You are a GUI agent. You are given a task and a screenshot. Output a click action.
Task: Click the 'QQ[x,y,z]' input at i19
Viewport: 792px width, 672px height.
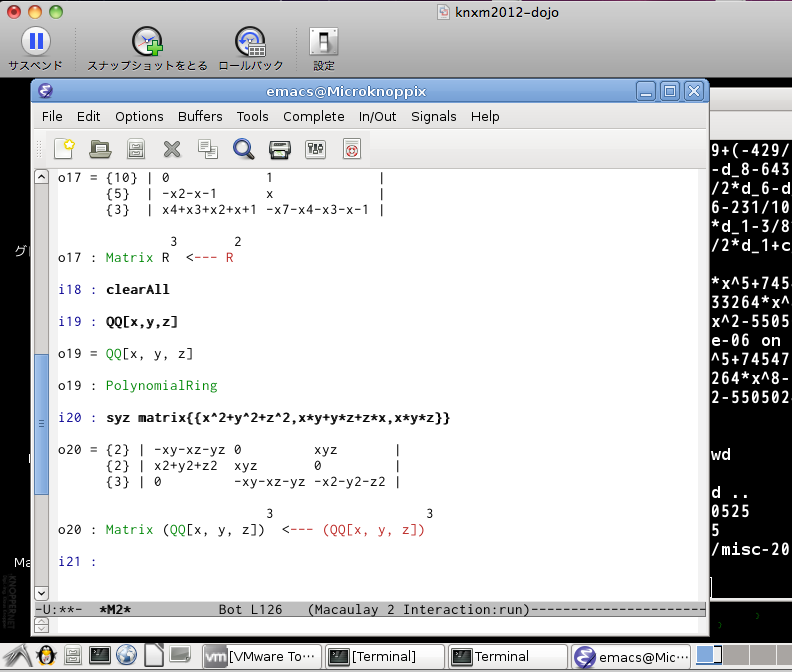click(141, 321)
